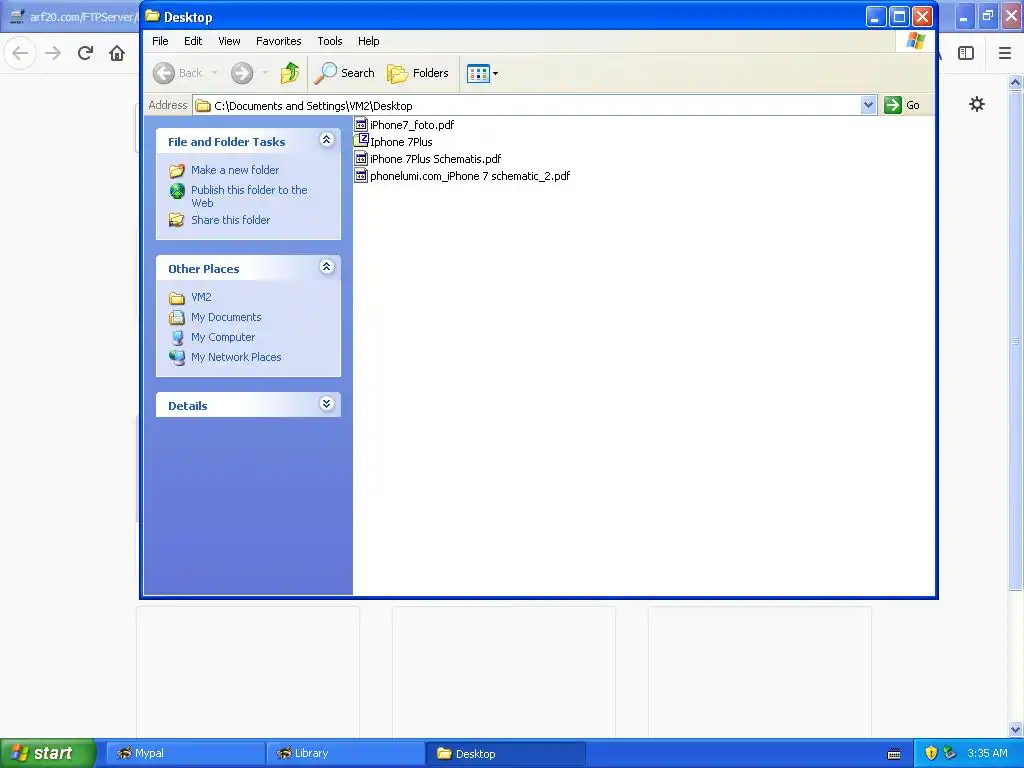This screenshot has width=1024, height=768.
Task: Go to My Computer
Action: click(x=223, y=337)
